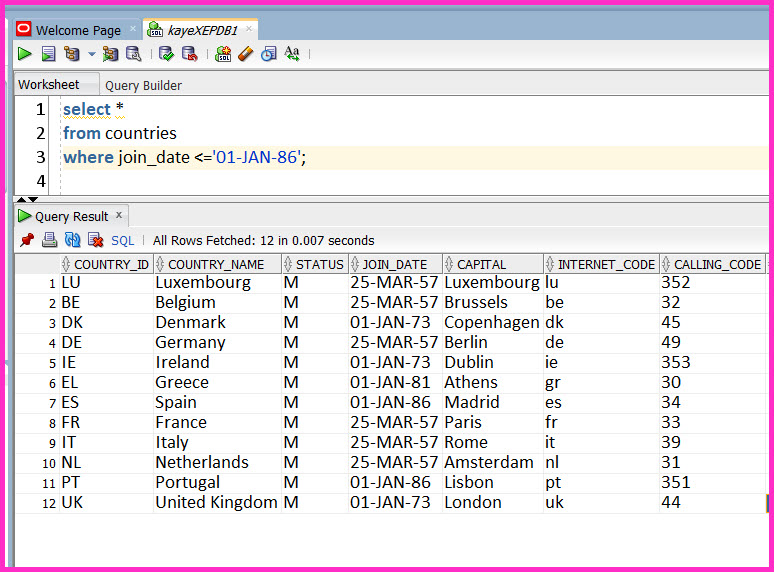The height and width of the screenshot is (572, 774).
Task: Select the 'Ireland' cell
Action: (217, 363)
